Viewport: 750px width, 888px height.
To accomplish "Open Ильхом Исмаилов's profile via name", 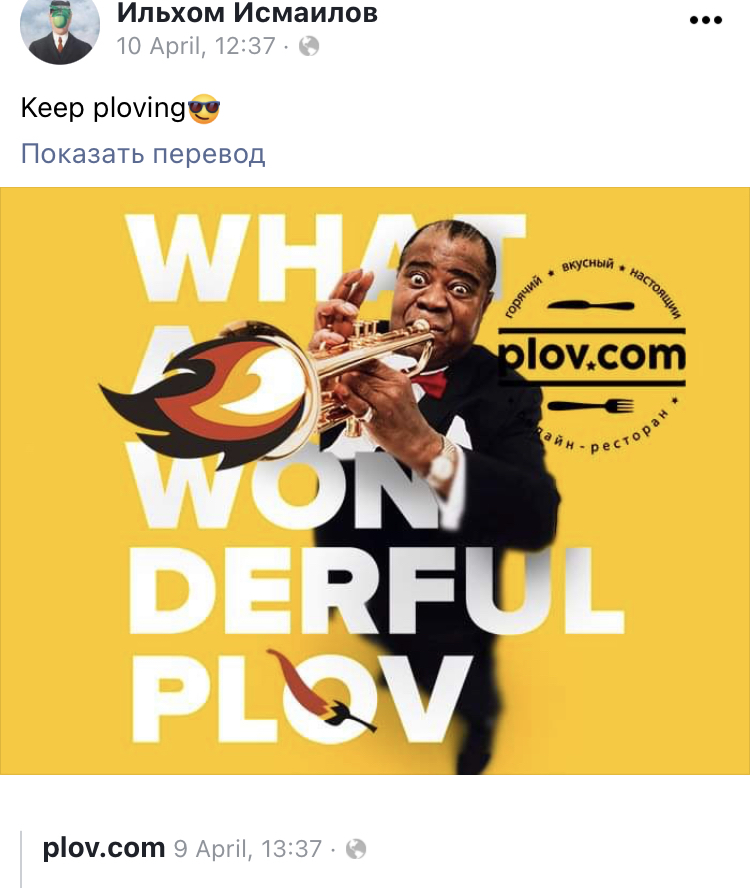I will pos(248,12).
